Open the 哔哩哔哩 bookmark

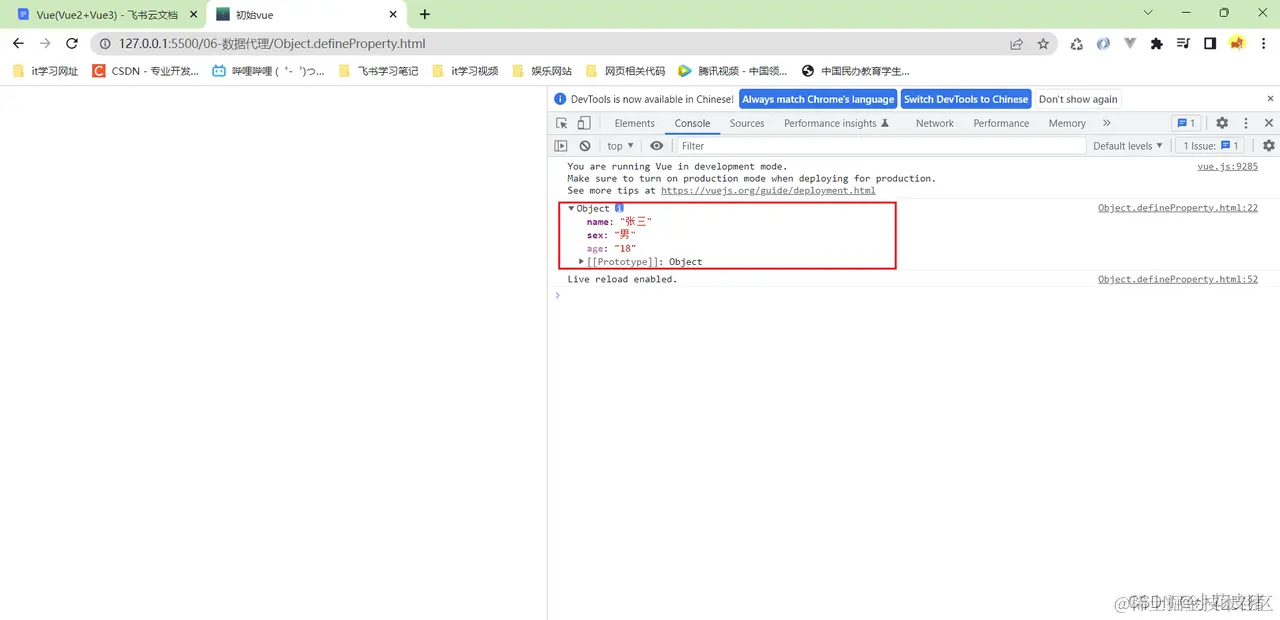click(269, 71)
